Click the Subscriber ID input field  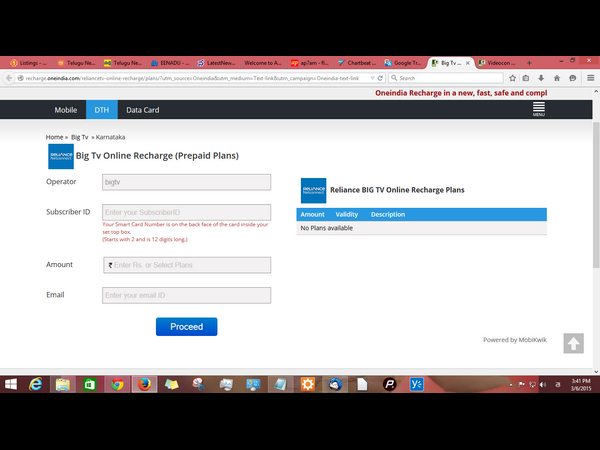186,212
